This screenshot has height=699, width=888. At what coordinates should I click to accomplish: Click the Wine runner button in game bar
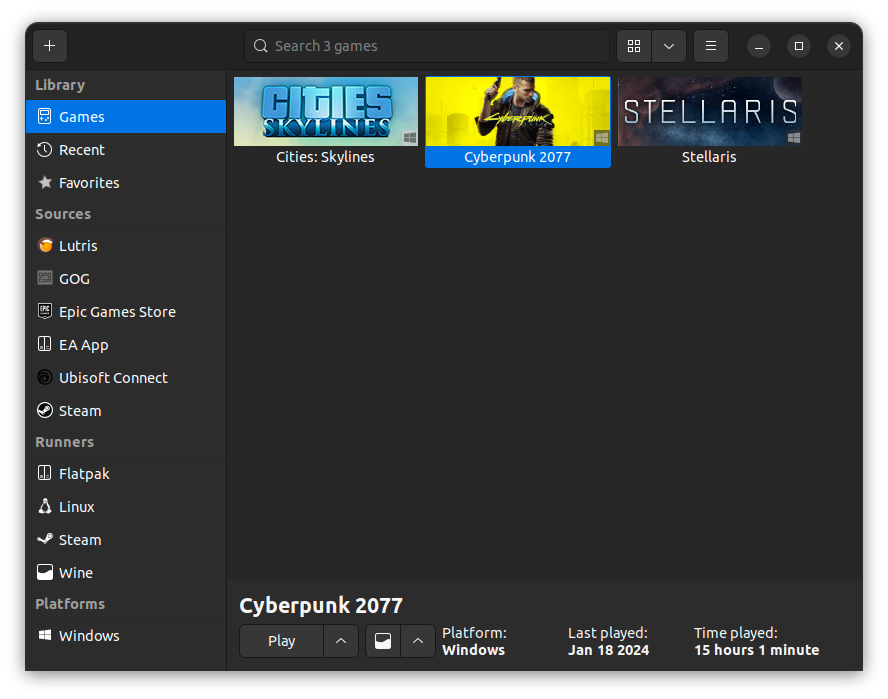[x=383, y=641]
